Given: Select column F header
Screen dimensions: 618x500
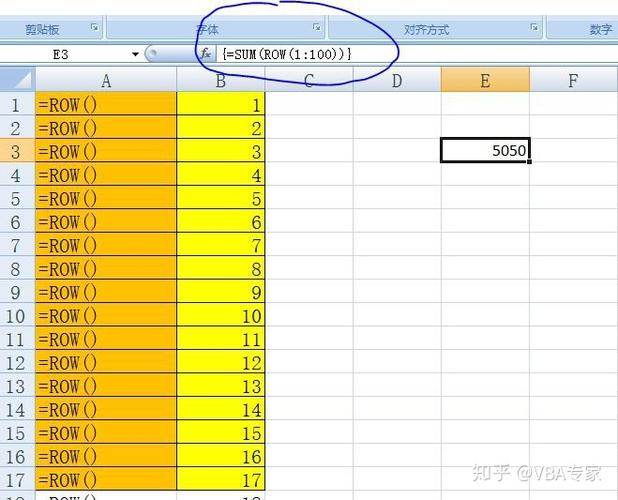Looking at the screenshot, I should point(573,80).
